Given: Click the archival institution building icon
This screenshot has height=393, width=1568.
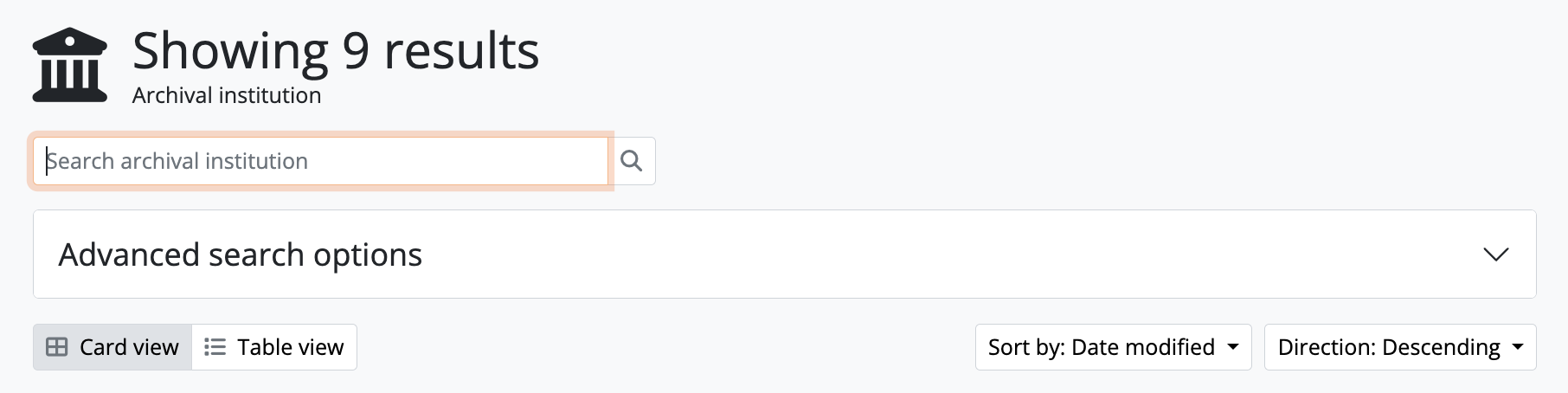Looking at the screenshot, I should point(69,66).
